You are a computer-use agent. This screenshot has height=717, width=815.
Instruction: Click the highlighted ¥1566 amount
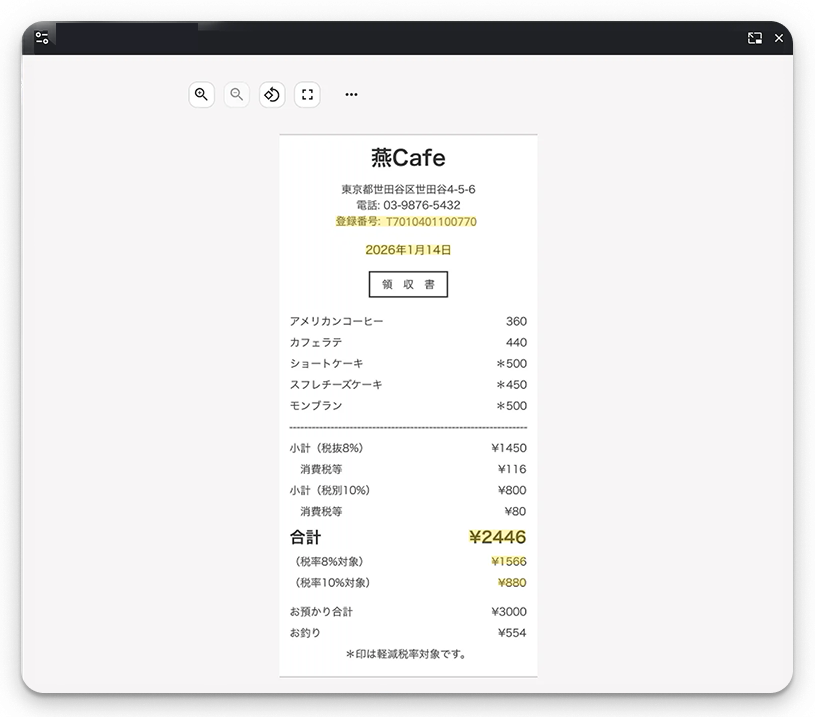point(509,562)
